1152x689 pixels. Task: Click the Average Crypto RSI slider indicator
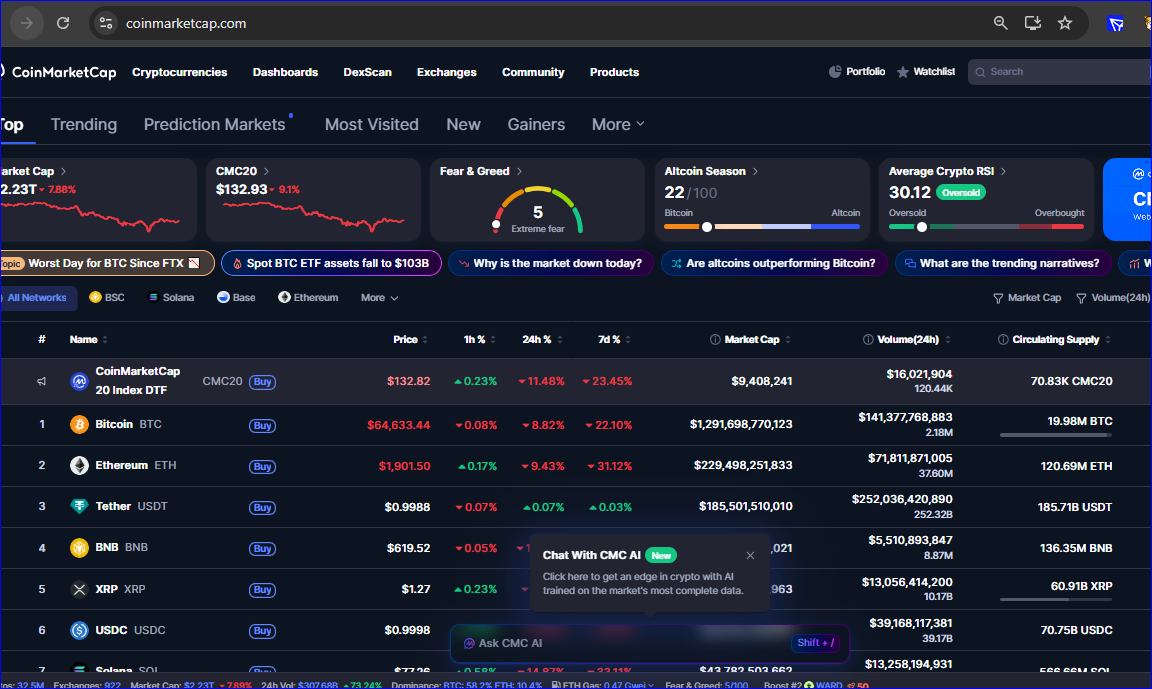tap(921, 227)
